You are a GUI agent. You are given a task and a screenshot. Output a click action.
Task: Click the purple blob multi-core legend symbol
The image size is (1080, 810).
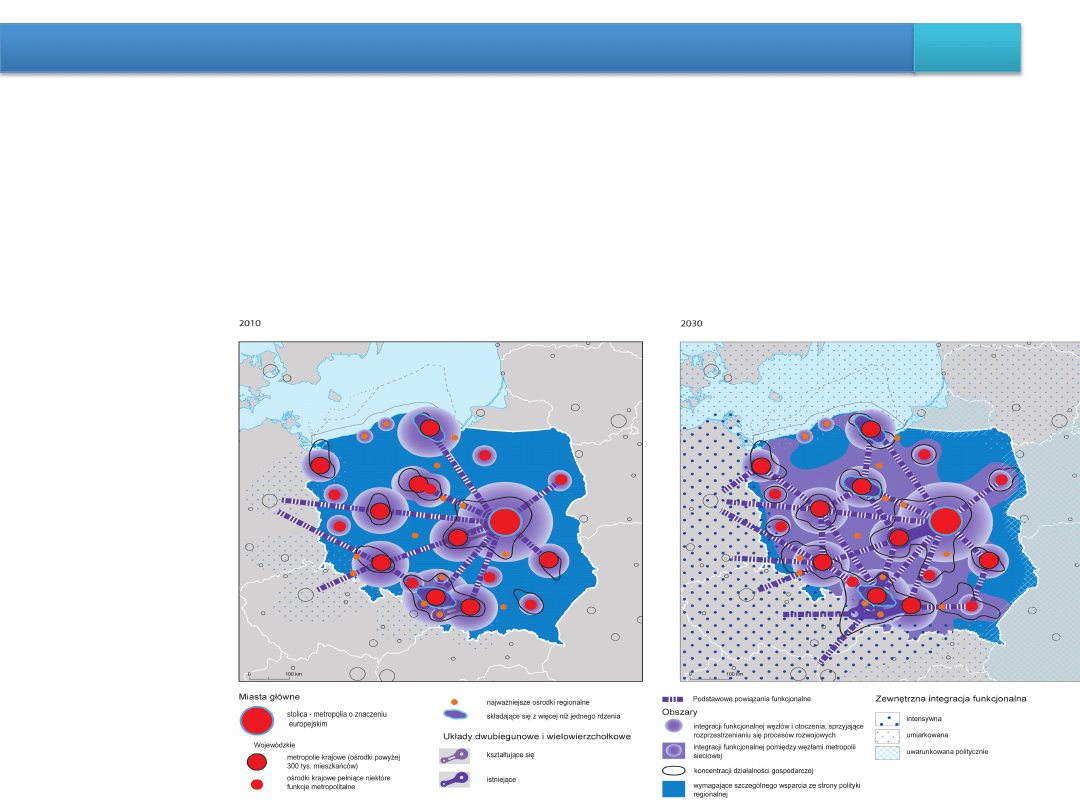click(x=454, y=715)
